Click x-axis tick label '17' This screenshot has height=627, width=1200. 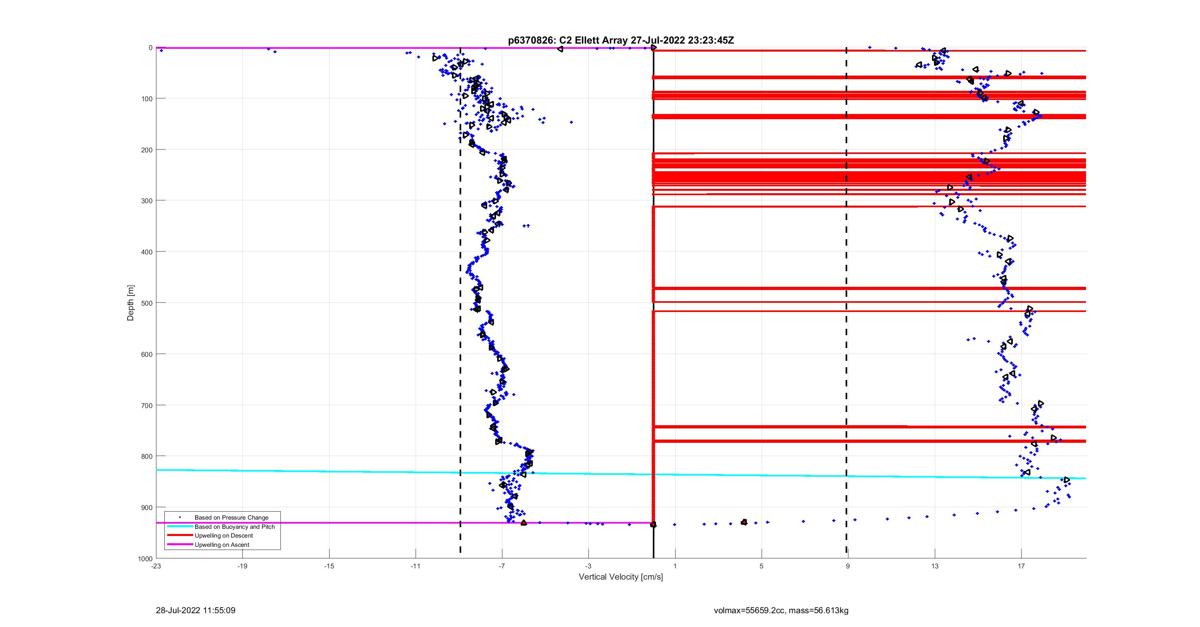[x=1021, y=566]
